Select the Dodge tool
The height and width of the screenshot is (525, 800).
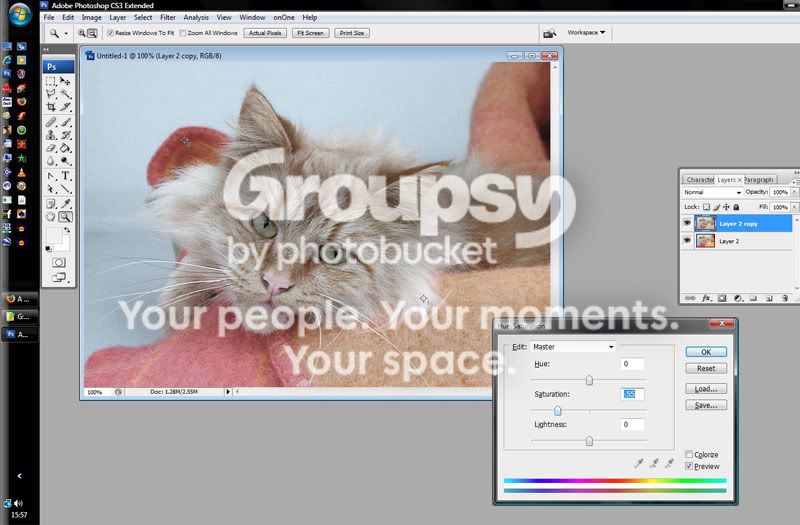coord(65,161)
